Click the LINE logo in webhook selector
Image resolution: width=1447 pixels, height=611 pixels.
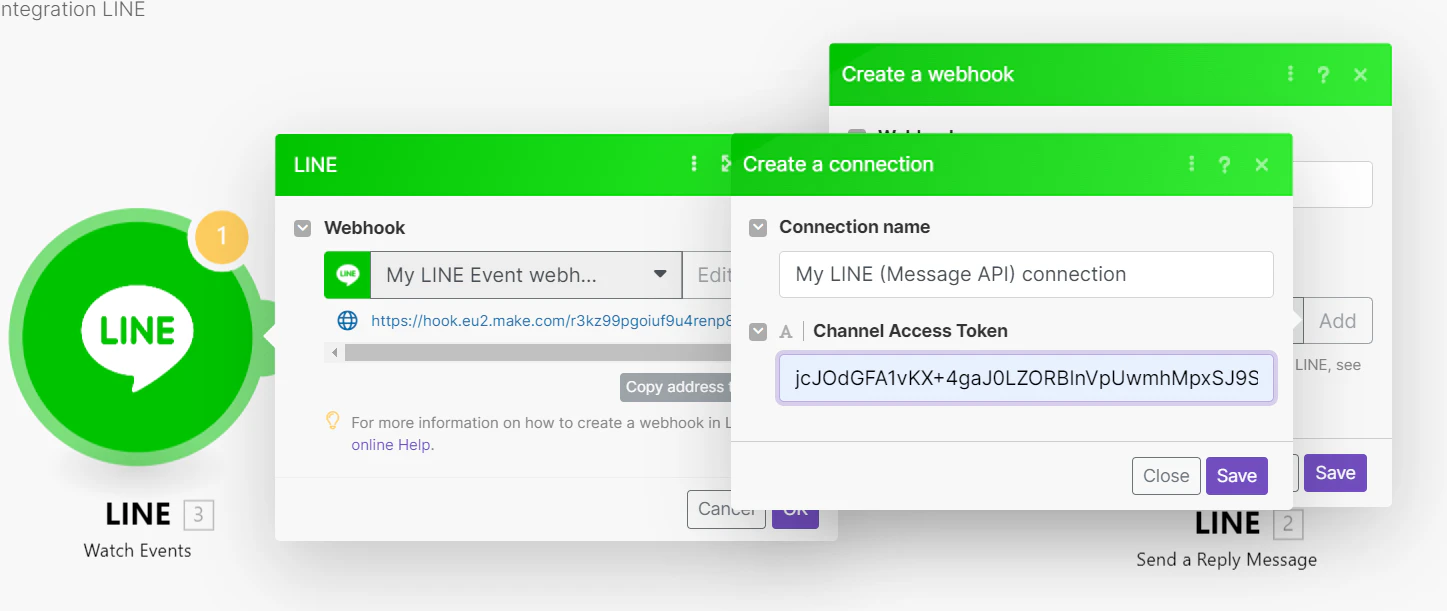[x=348, y=275]
